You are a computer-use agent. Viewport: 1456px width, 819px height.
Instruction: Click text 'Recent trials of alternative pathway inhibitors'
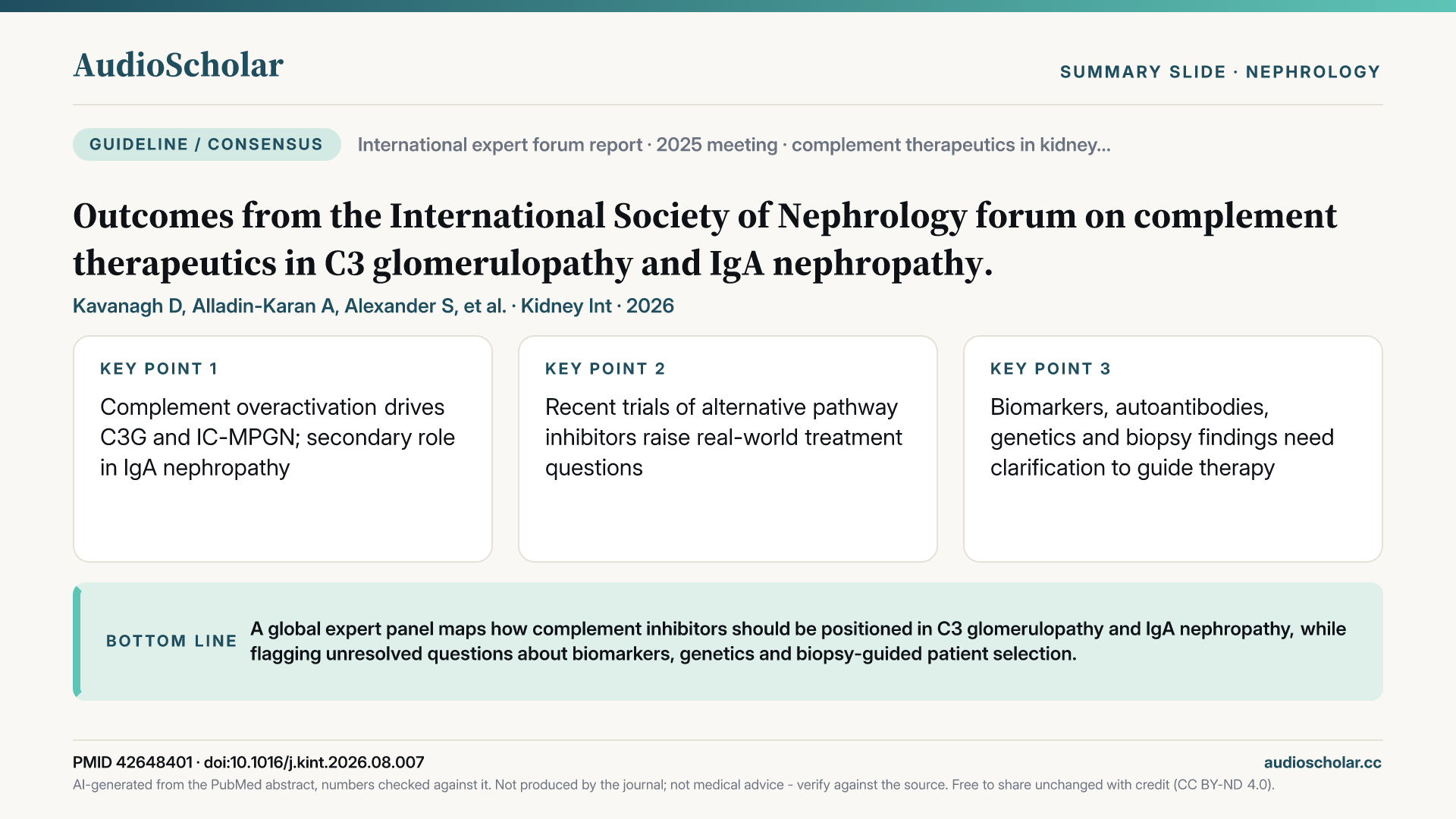[723, 438]
